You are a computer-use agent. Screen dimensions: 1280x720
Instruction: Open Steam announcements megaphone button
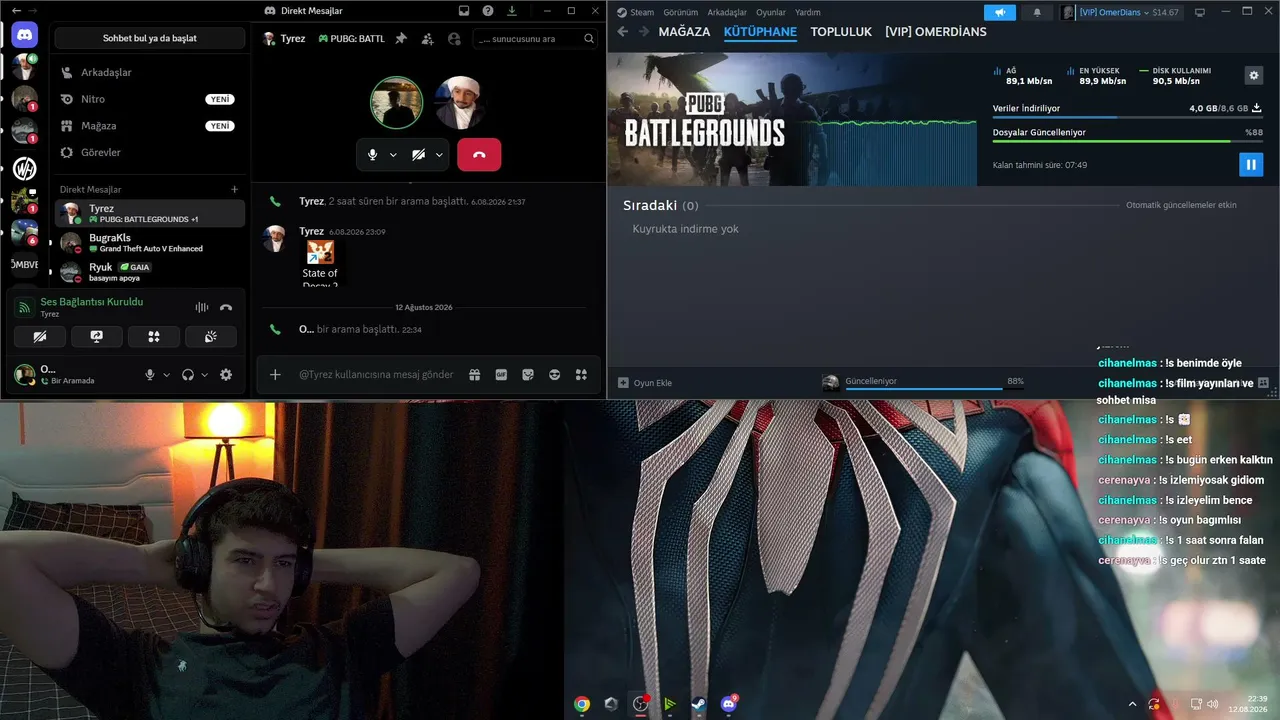tap(1000, 12)
